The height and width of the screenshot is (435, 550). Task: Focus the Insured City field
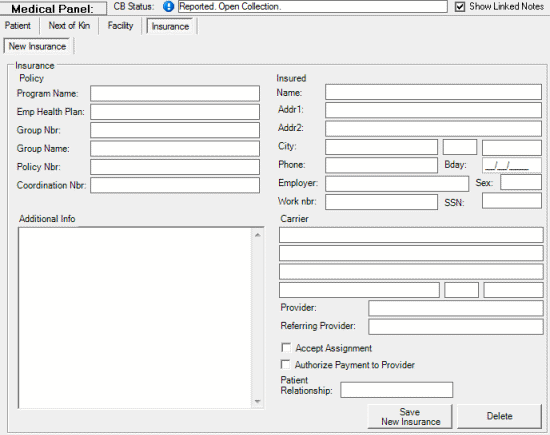point(381,147)
